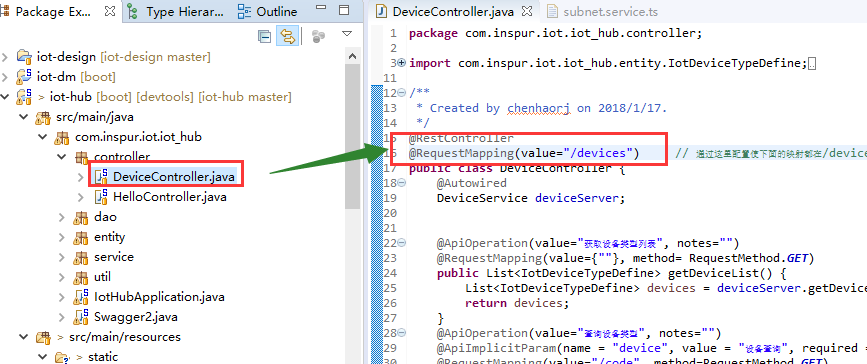Screen dimensions: 867x364
Task: Click 'DeviceService deviceServer;' code line
Action: tap(531, 198)
